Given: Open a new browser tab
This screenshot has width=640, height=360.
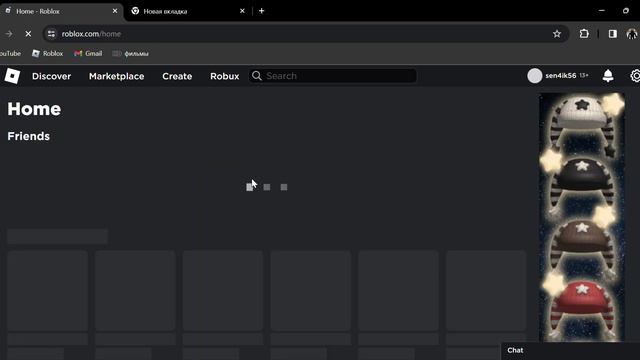Looking at the screenshot, I should click(262, 11).
